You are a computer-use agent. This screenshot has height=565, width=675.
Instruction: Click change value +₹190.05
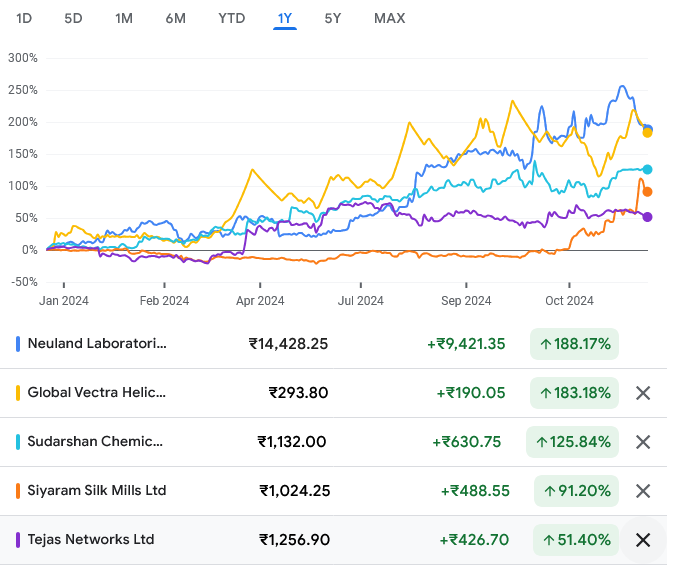(x=471, y=393)
